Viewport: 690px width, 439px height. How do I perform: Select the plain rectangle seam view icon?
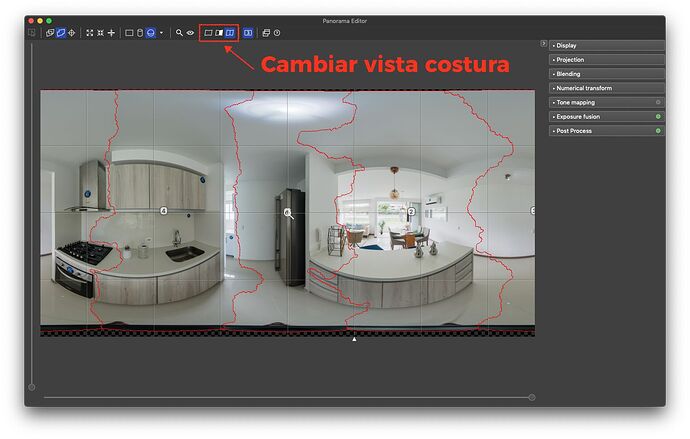(208, 33)
